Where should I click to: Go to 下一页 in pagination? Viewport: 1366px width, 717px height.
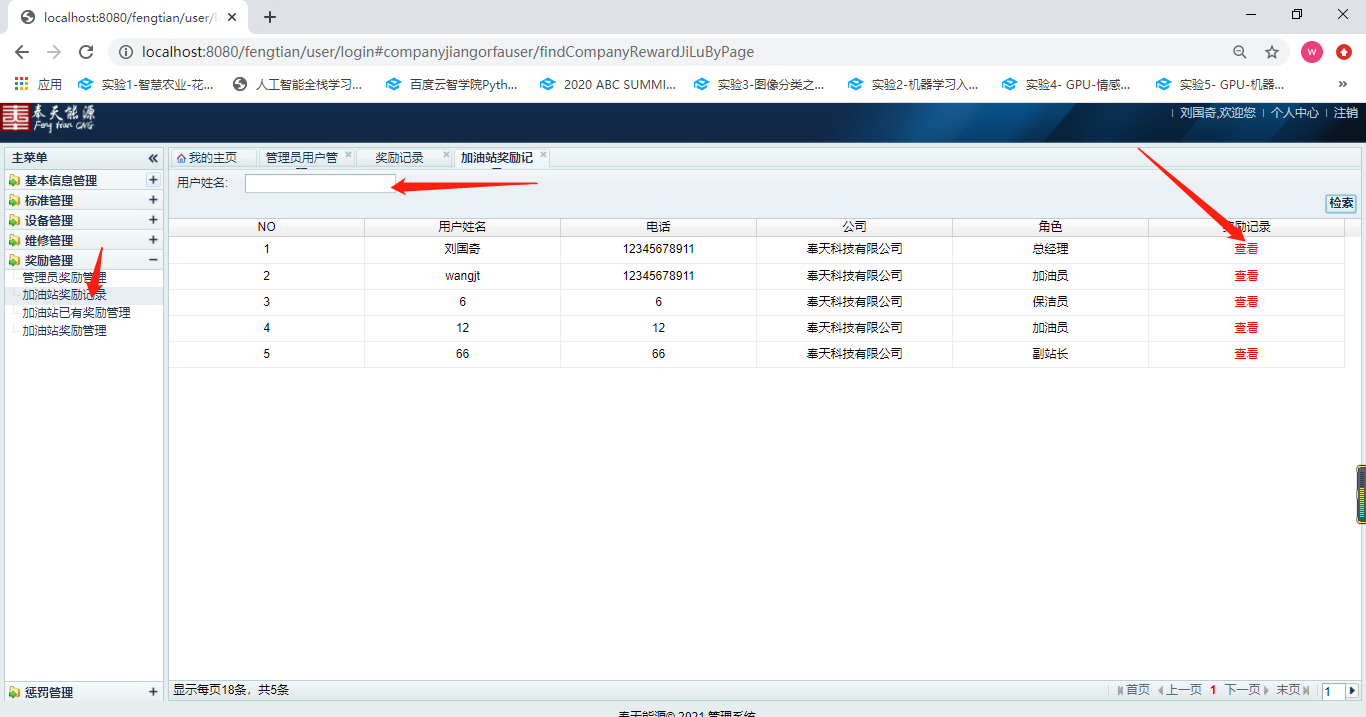coord(1242,690)
